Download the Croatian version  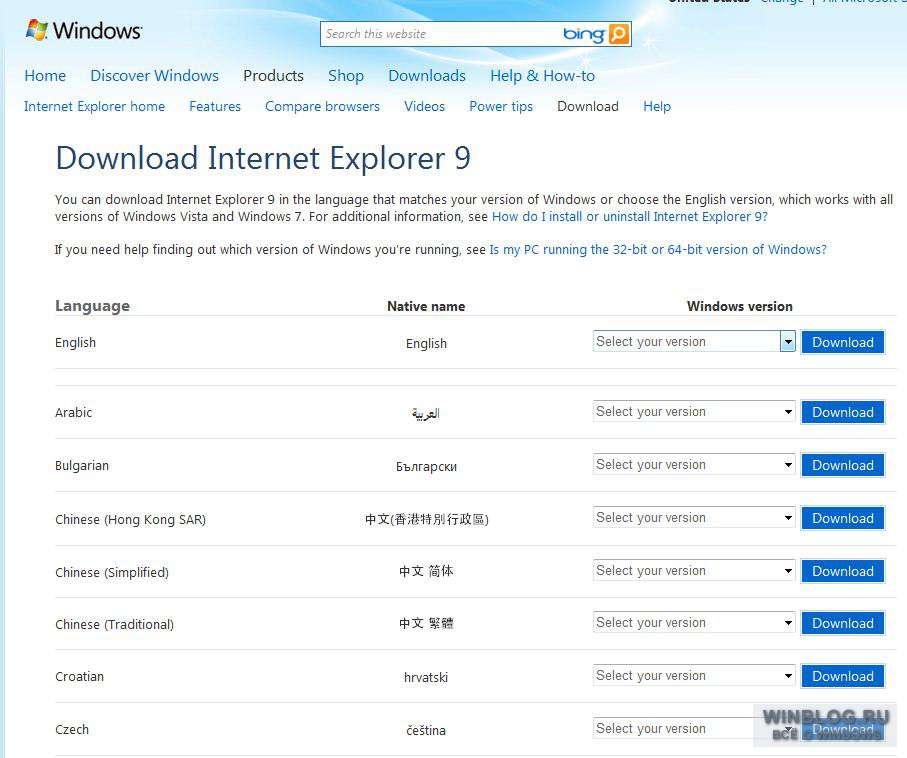[x=843, y=676]
